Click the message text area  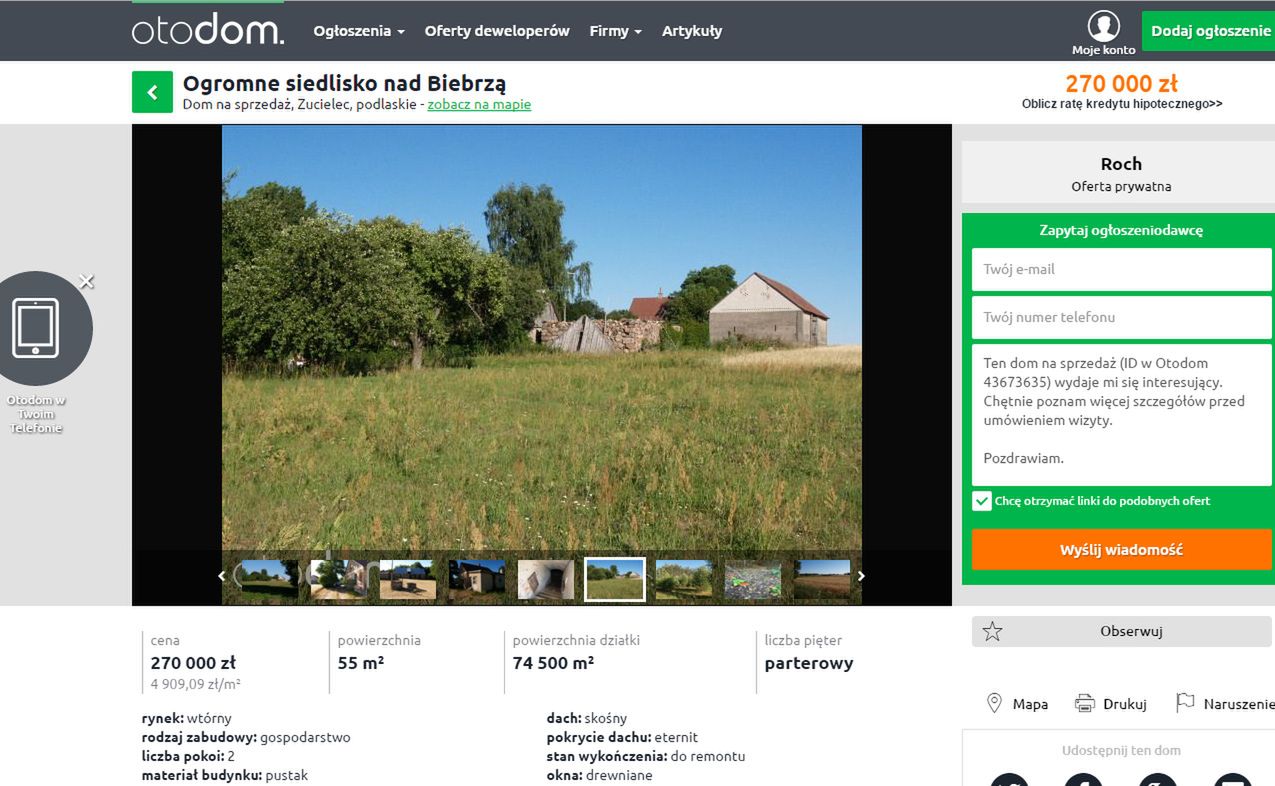tap(1121, 415)
